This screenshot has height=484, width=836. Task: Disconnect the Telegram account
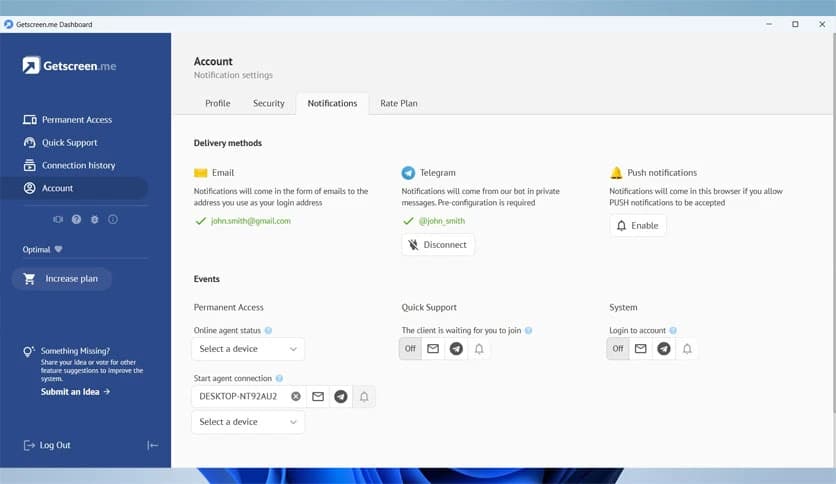click(x=438, y=245)
